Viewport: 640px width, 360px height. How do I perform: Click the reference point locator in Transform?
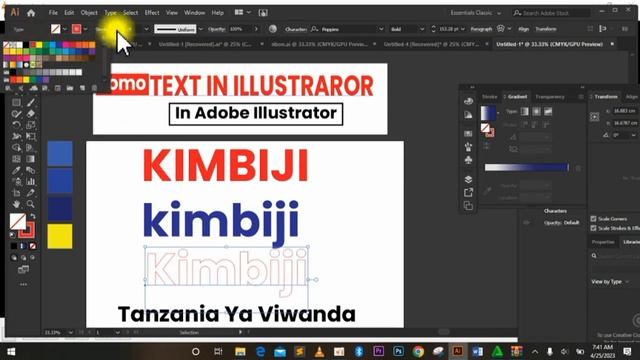(595, 117)
